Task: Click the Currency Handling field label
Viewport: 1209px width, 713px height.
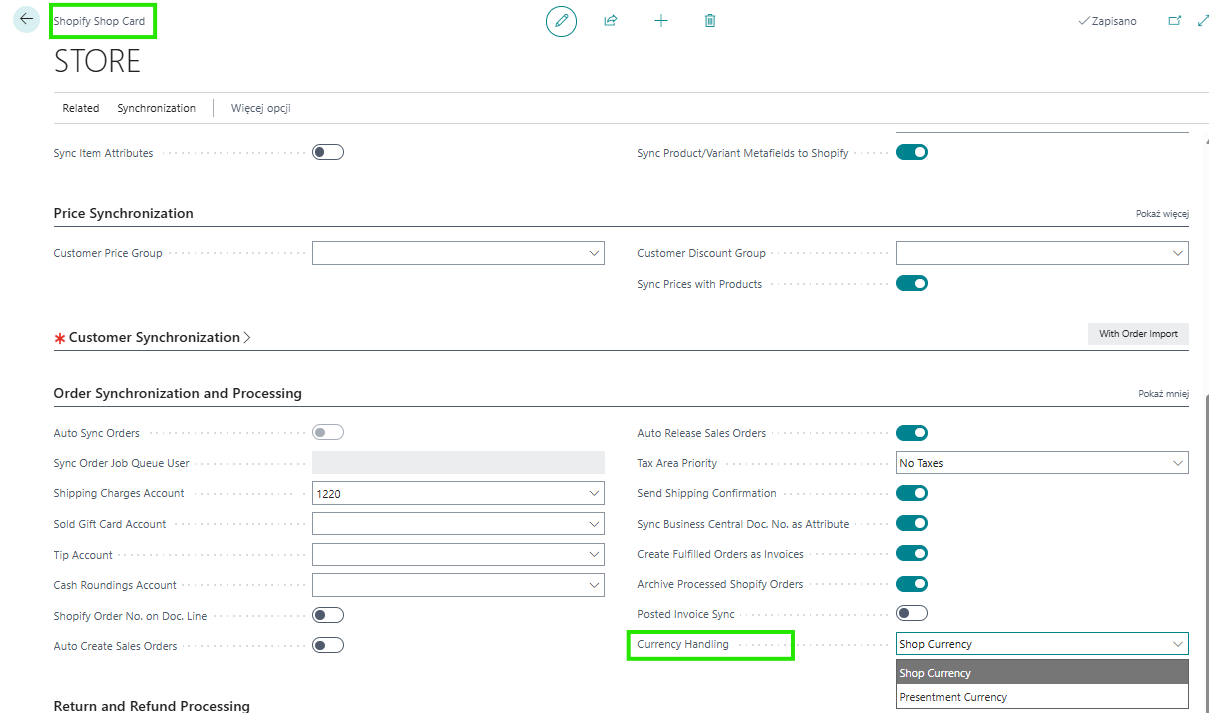Action: coord(683,645)
